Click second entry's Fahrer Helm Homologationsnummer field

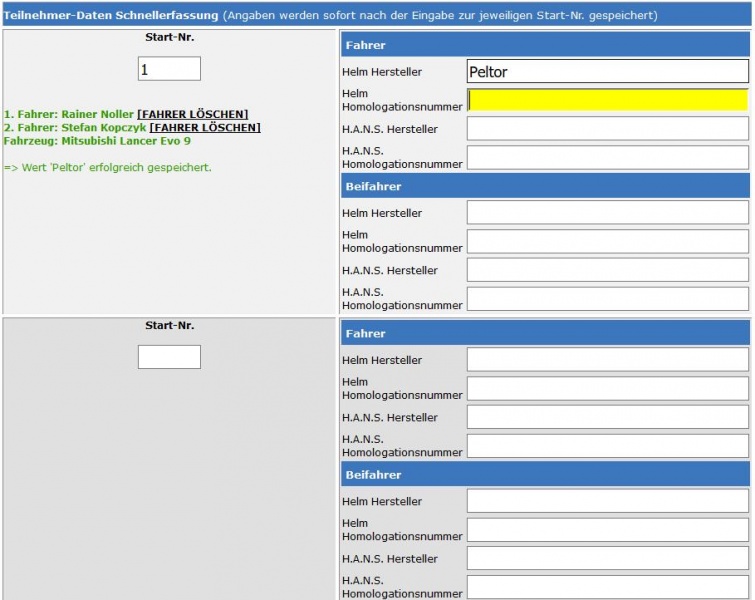click(x=607, y=388)
